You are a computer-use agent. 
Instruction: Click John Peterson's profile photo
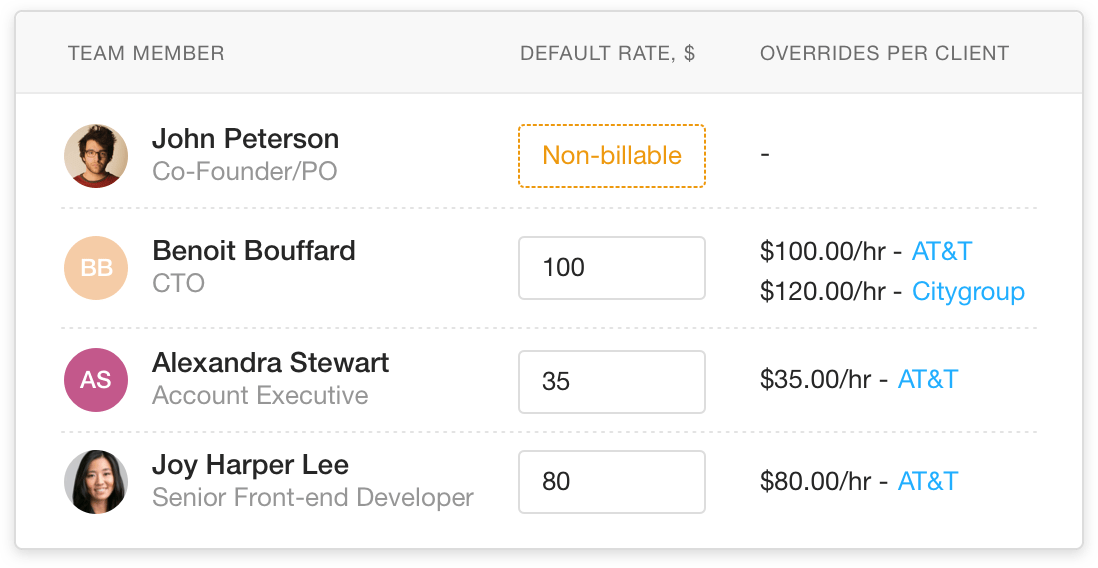pyautogui.click(x=96, y=156)
